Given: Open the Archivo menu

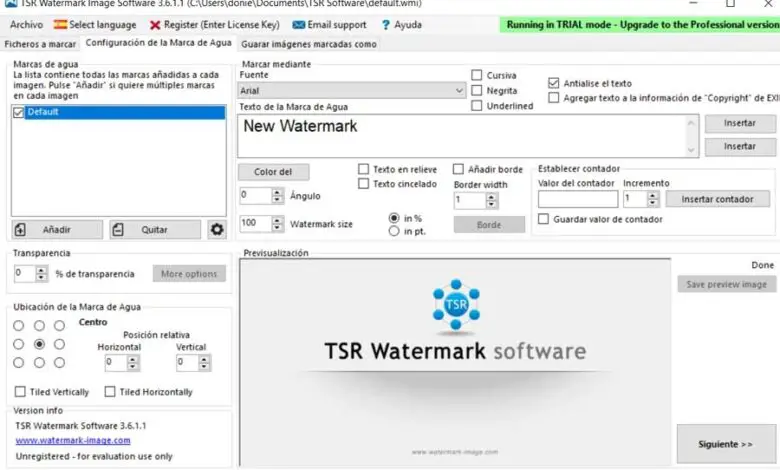Looking at the screenshot, I should coord(26,25).
